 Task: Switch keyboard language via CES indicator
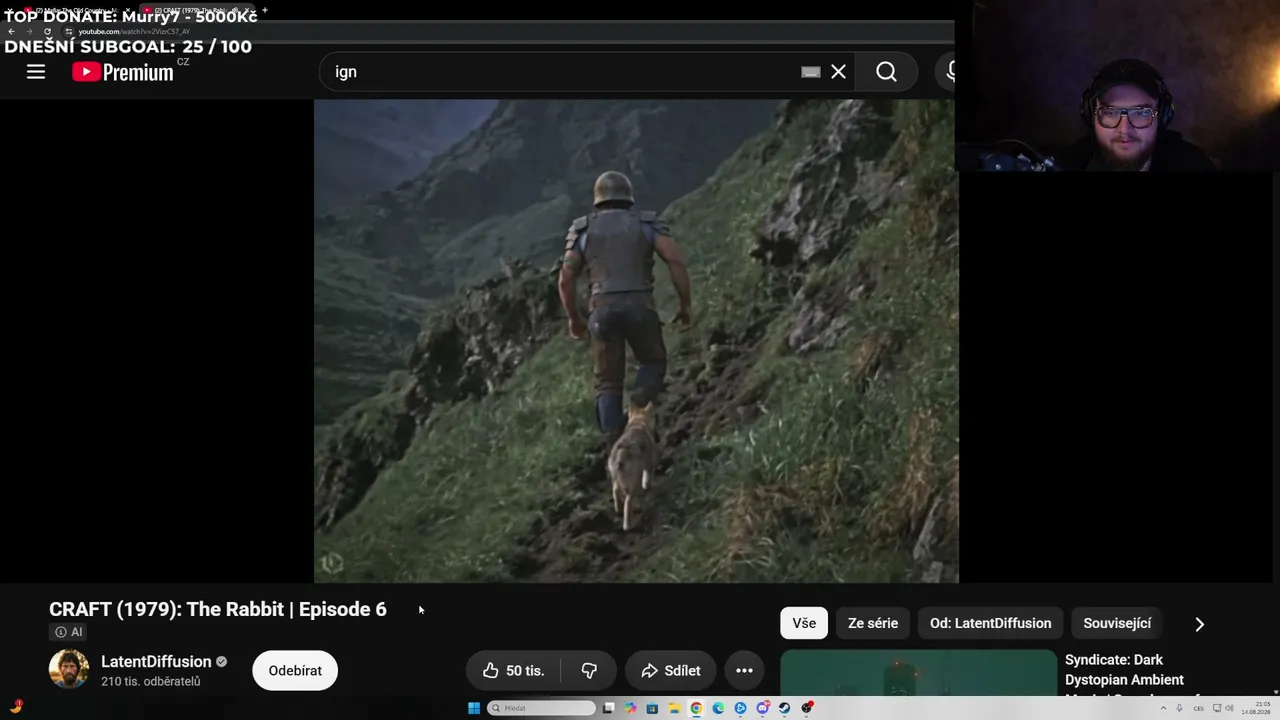1198,708
